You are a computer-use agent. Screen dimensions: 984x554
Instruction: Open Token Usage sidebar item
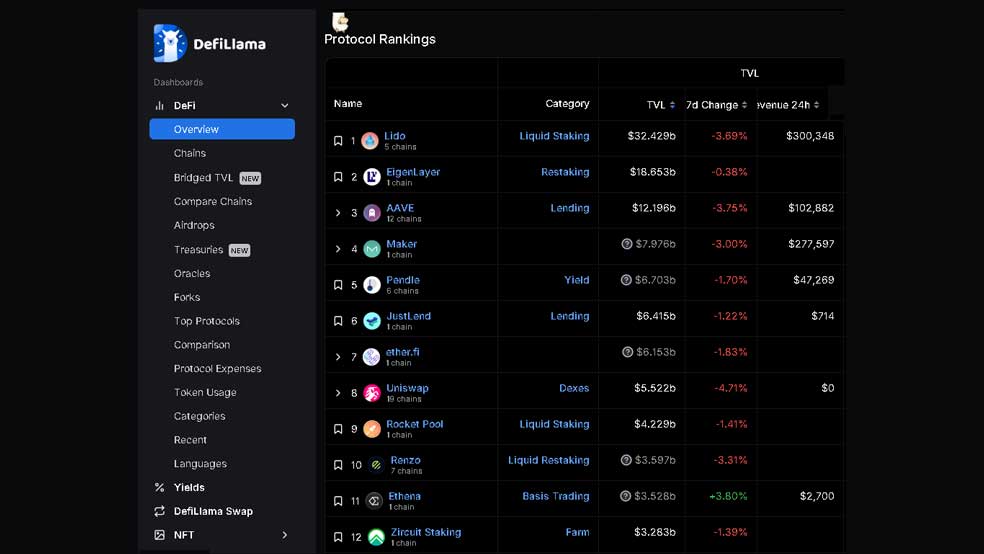click(205, 393)
